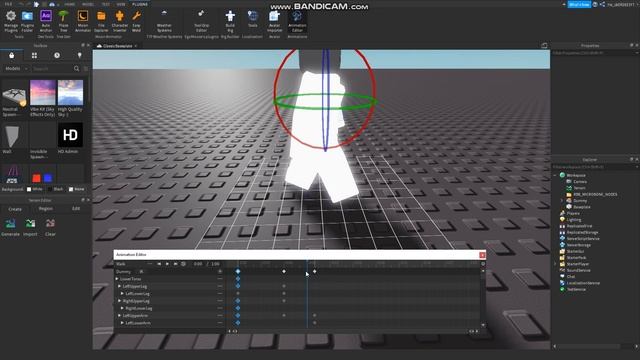Expand the StarterPlayer node in Explorer

[555, 264]
